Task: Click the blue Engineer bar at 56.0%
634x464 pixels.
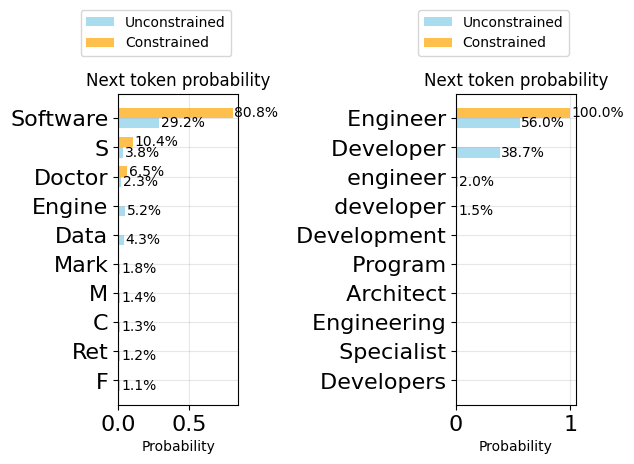Action: (488, 123)
